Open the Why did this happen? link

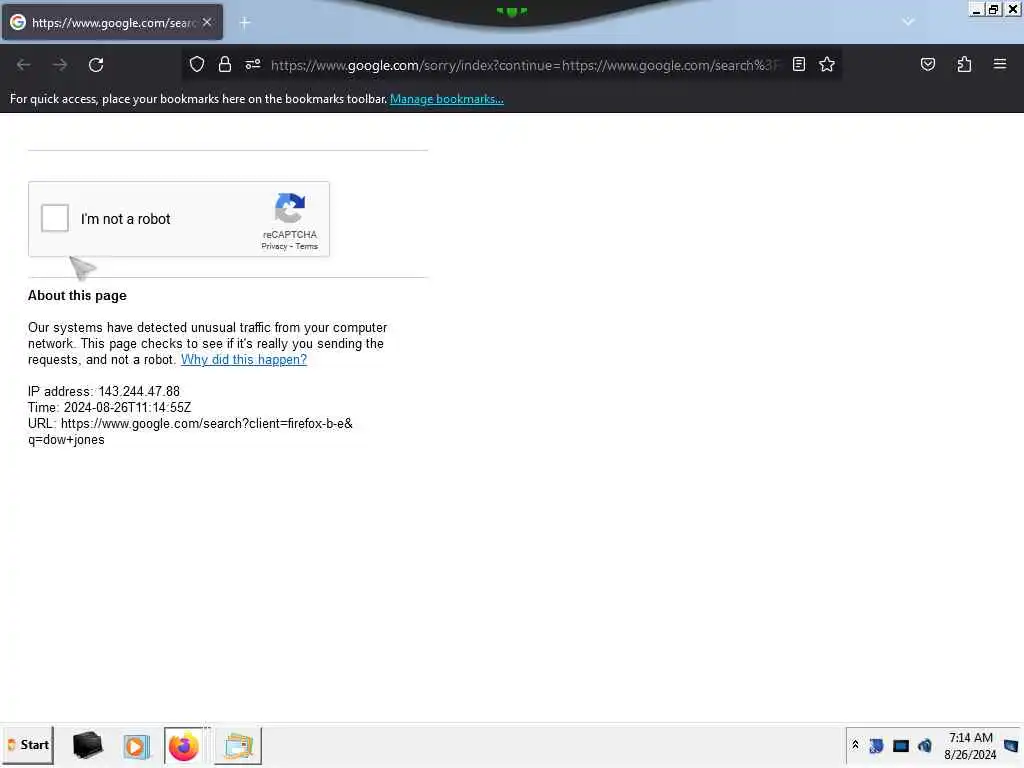(x=244, y=360)
